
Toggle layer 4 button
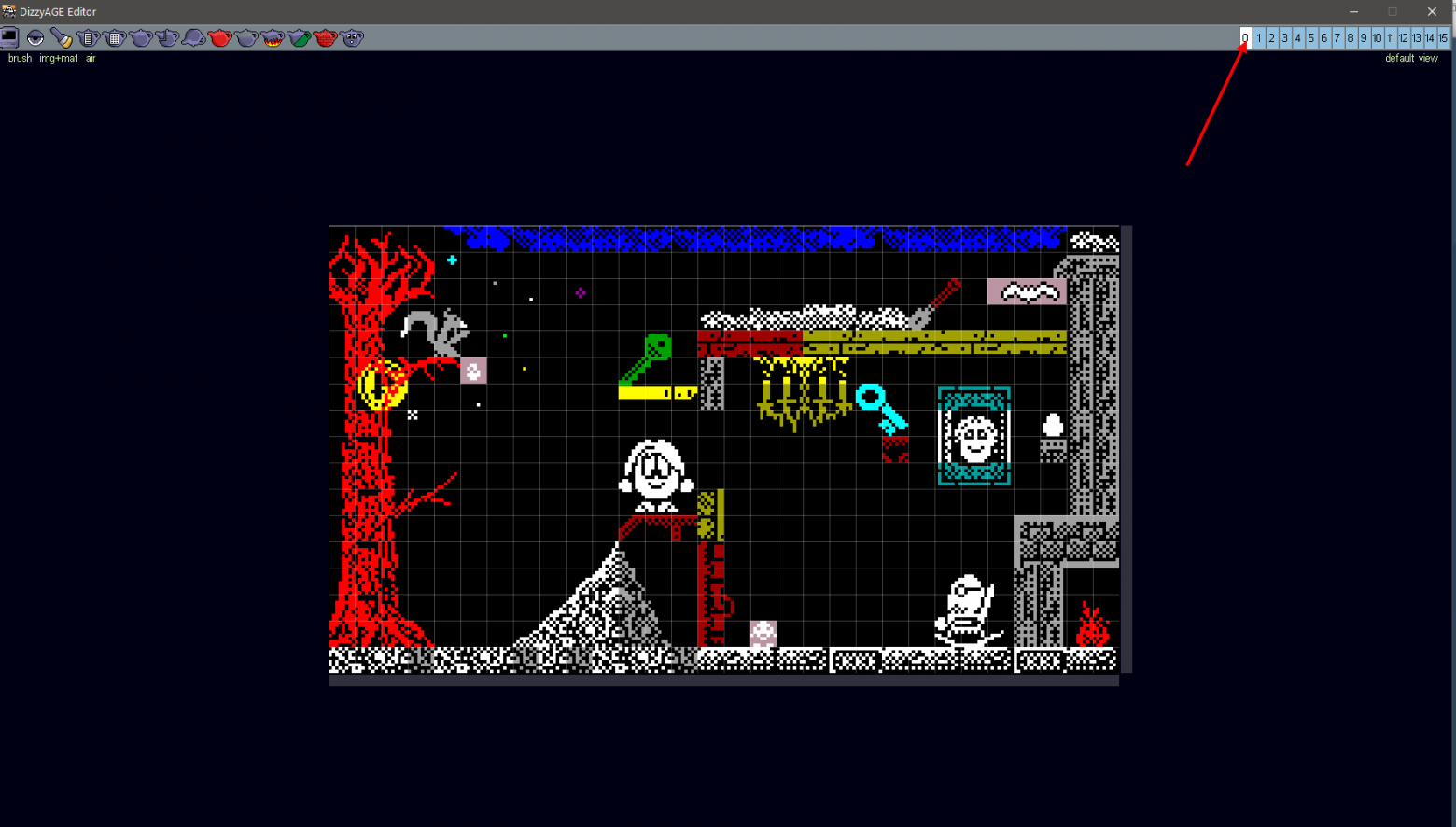tap(1297, 37)
